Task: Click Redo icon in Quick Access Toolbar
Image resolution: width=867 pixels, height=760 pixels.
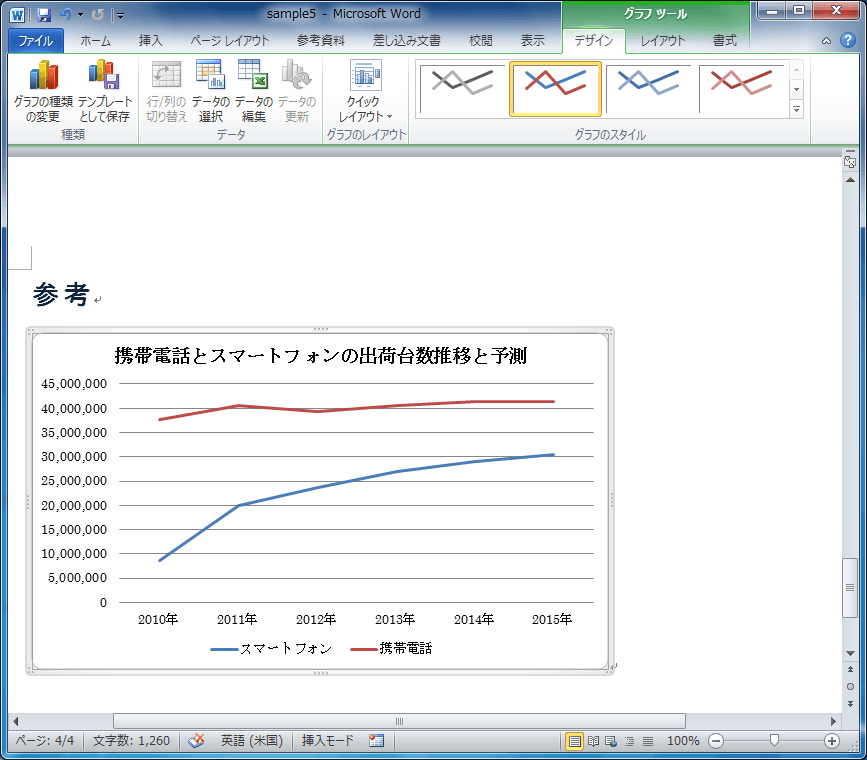Action: tap(98, 15)
